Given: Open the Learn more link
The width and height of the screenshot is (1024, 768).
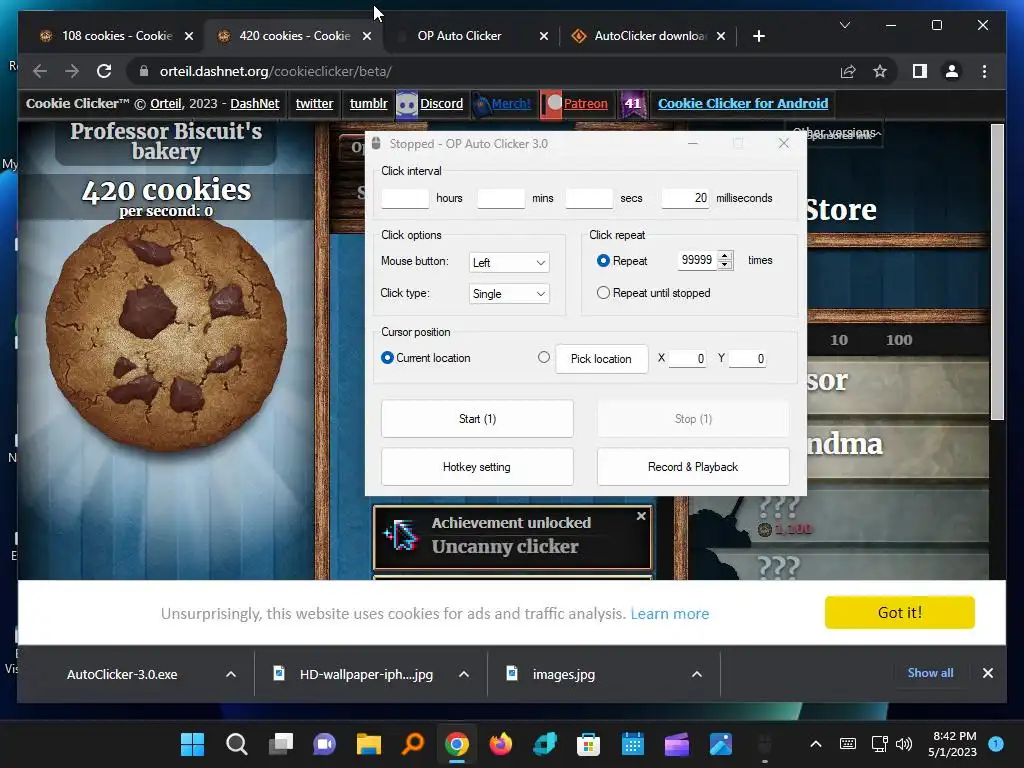Looking at the screenshot, I should [669, 613].
